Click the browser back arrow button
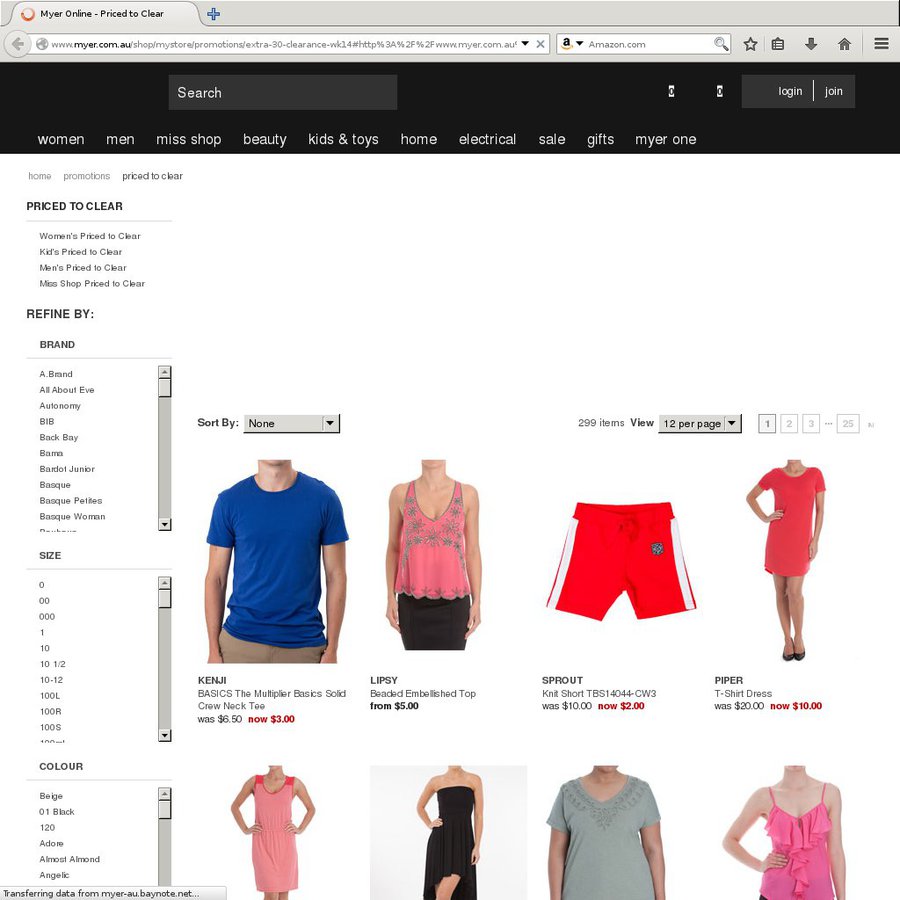 pyautogui.click(x=17, y=44)
